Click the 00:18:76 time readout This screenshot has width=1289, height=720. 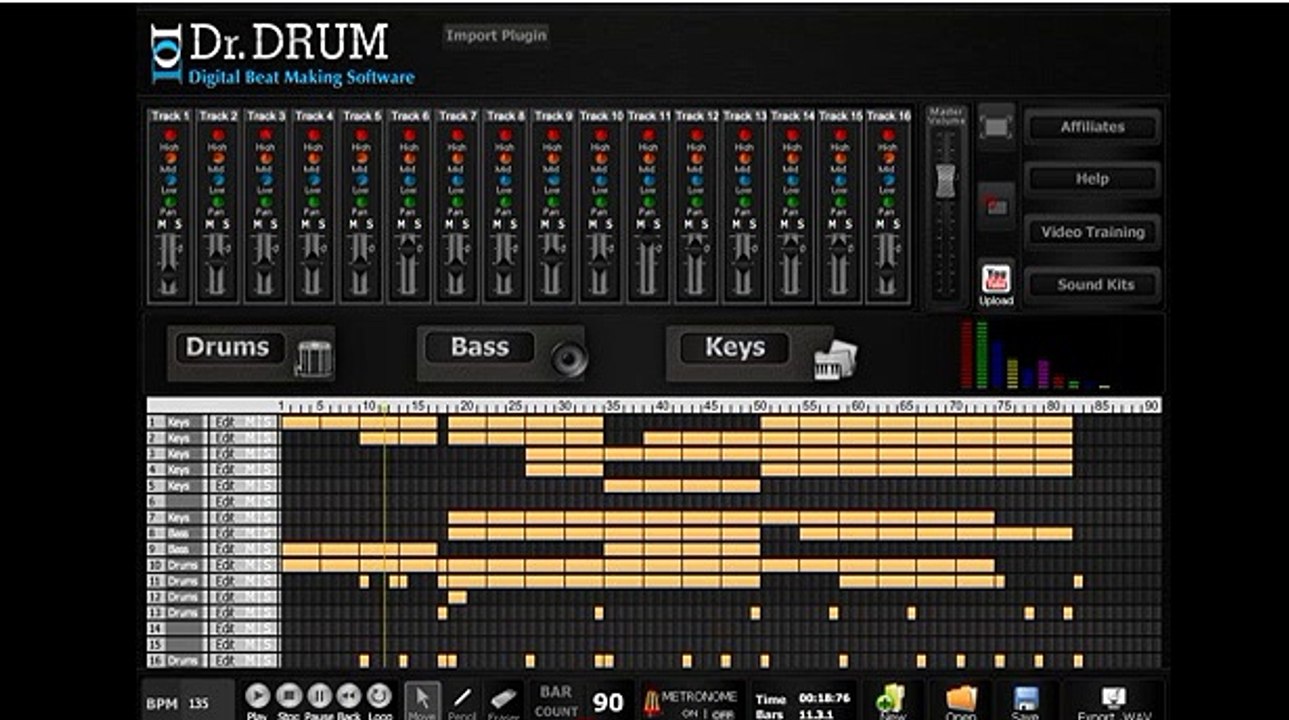825,699
